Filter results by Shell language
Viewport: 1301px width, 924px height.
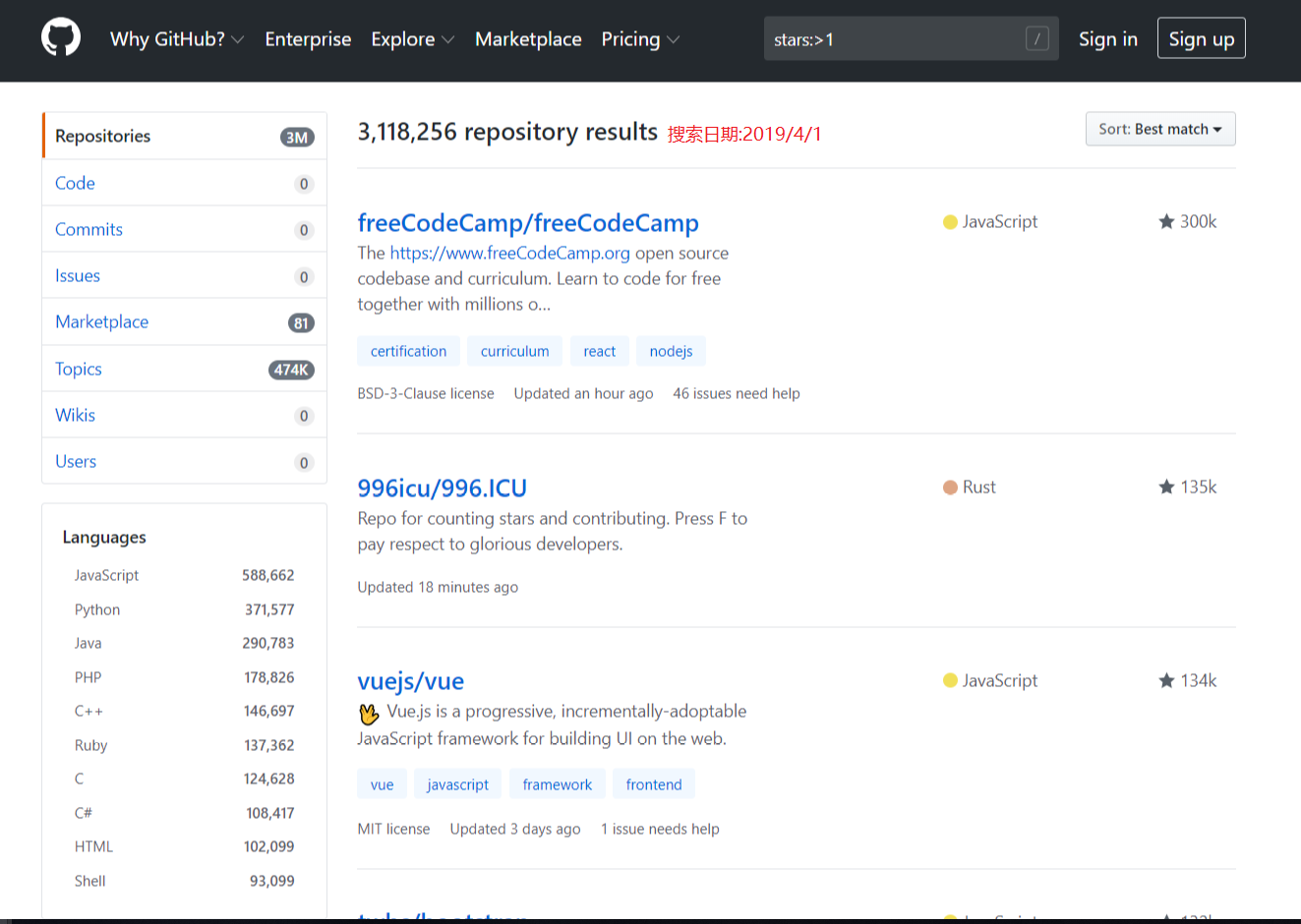(x=185, y=881)
